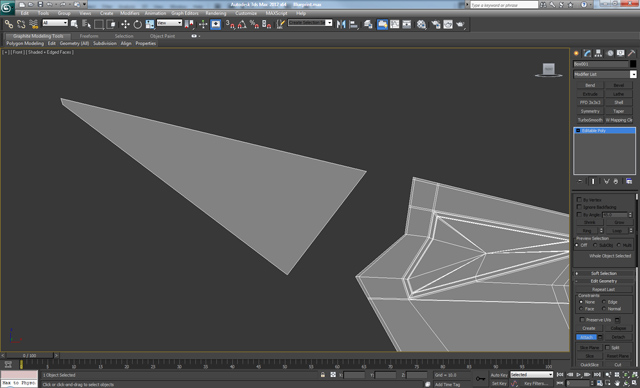Enable the Preserve UVs checkbox
This screenshot has height=388, width=640.
click(x=582, y=319)
